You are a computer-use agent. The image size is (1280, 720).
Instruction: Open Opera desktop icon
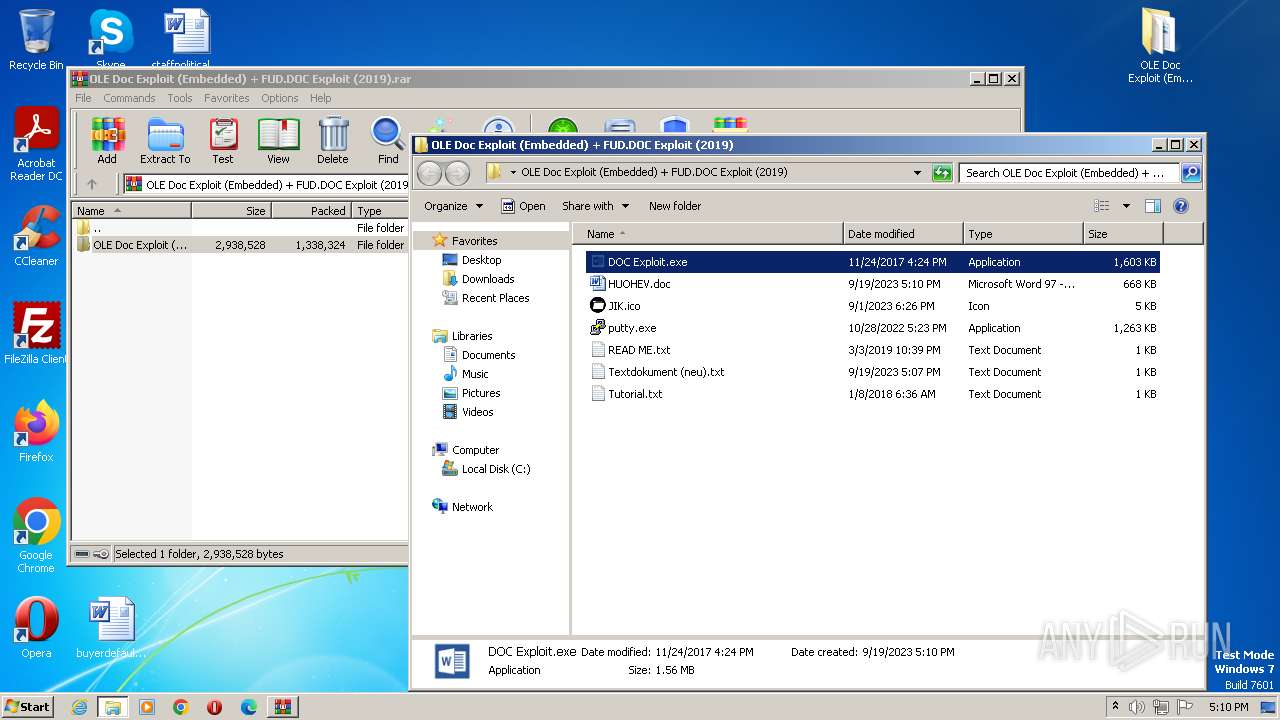pyautogui.click(x=36, y=627)
